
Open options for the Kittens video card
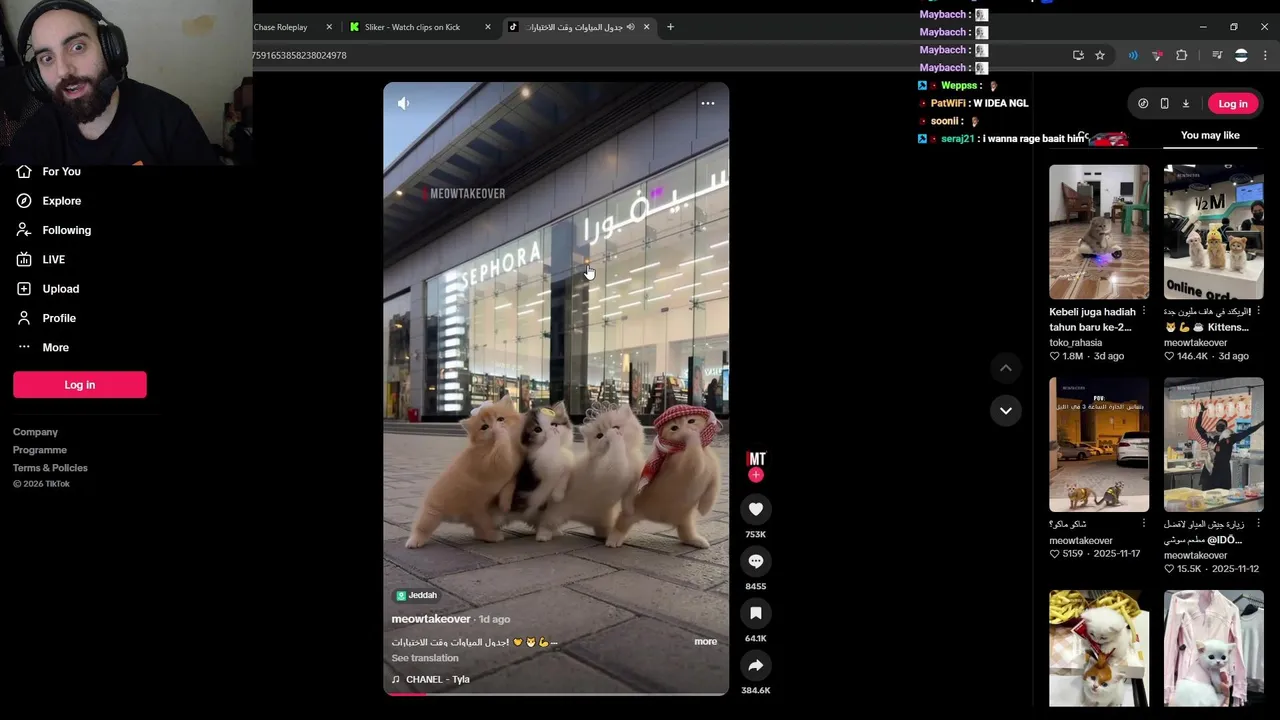pyautogui.click(x=1259, y=312)
